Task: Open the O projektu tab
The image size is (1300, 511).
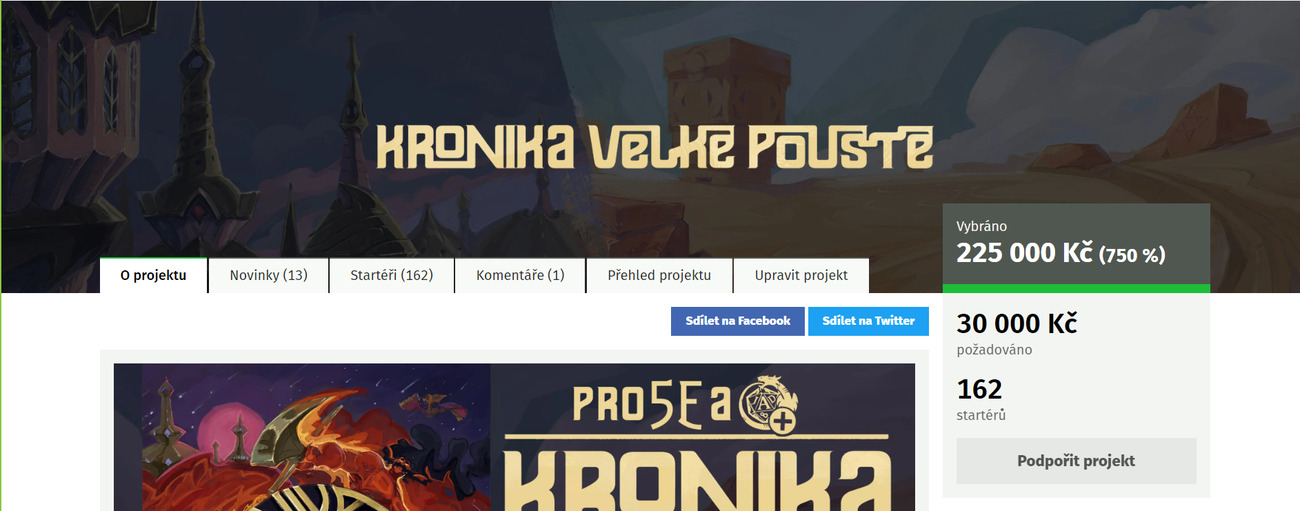Action: 153,275
